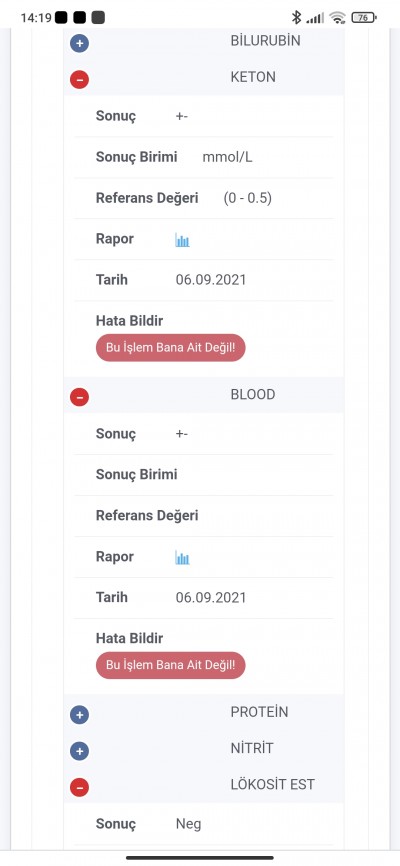Open the BLOOD report chart icon
Screen dimensions: 400x866
(182, 557)
